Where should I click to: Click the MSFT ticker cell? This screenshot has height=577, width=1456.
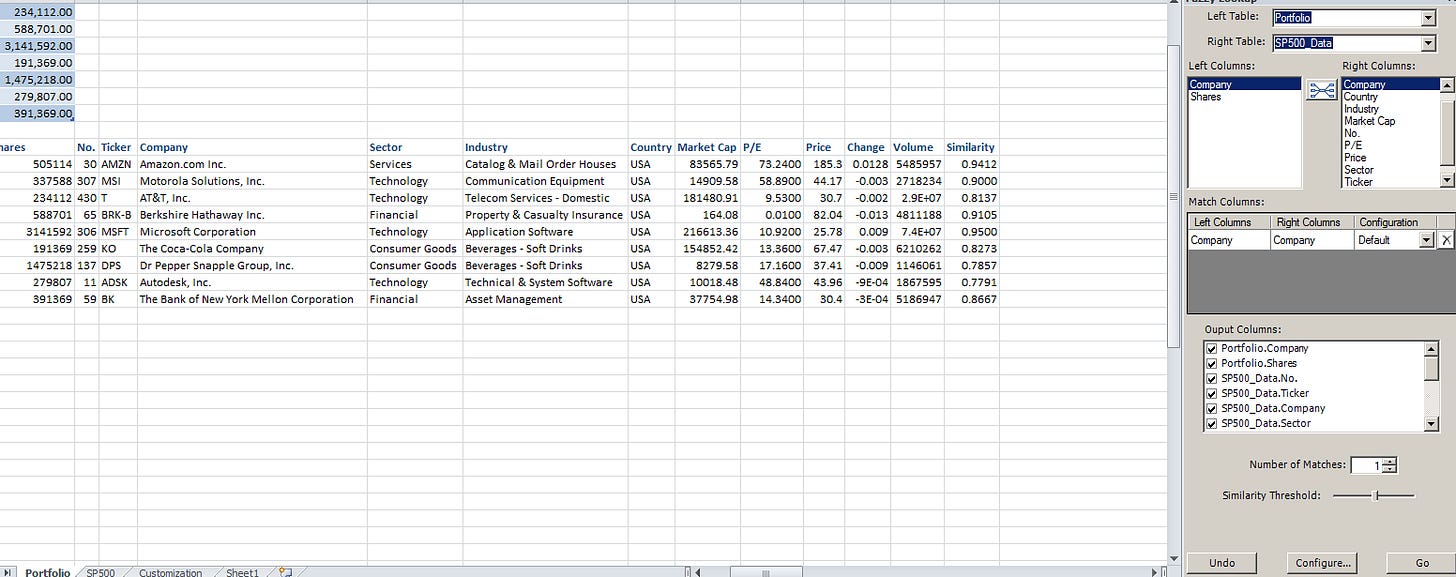tap(118, 232)
